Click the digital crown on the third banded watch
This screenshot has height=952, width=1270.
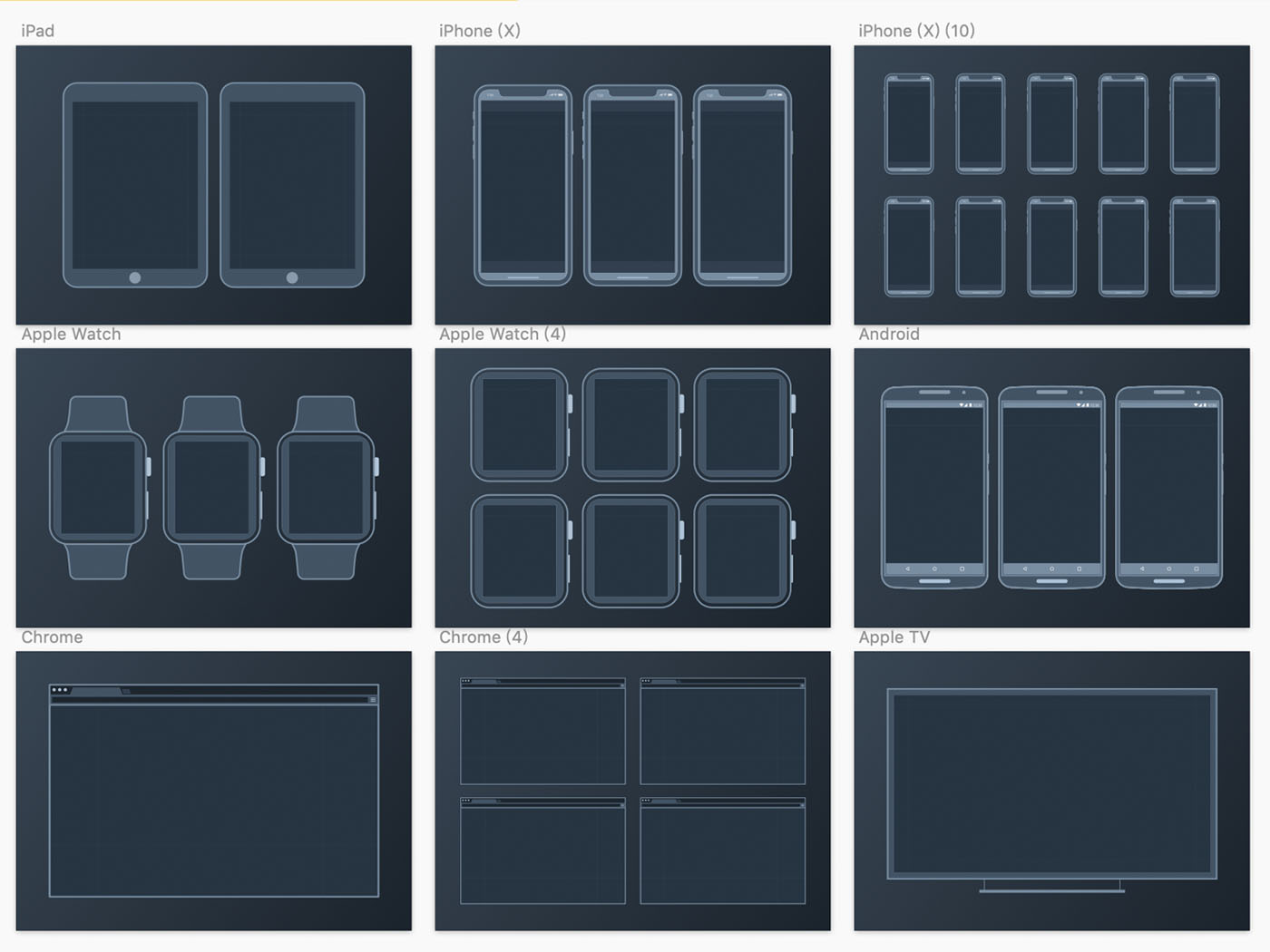pos(376,467)
